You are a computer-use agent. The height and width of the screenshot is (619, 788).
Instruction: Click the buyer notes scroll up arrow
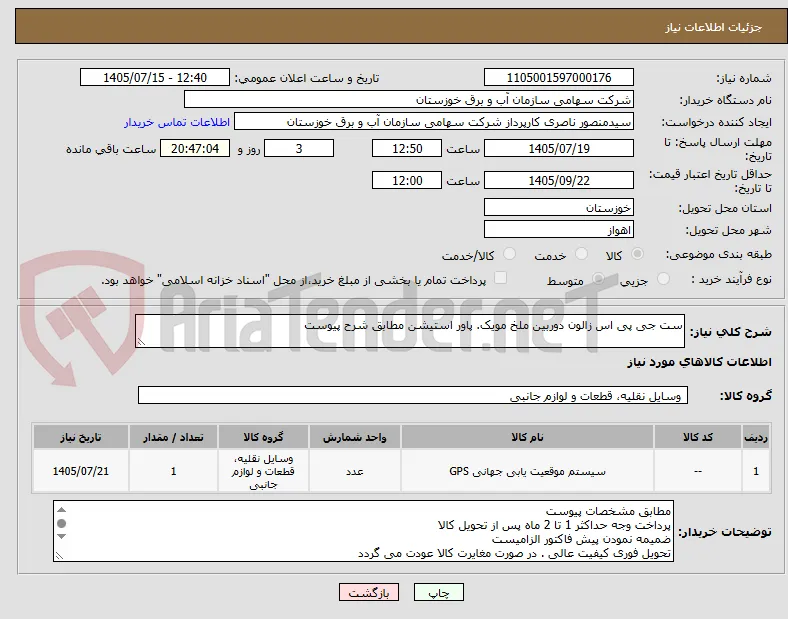[61, 509]
